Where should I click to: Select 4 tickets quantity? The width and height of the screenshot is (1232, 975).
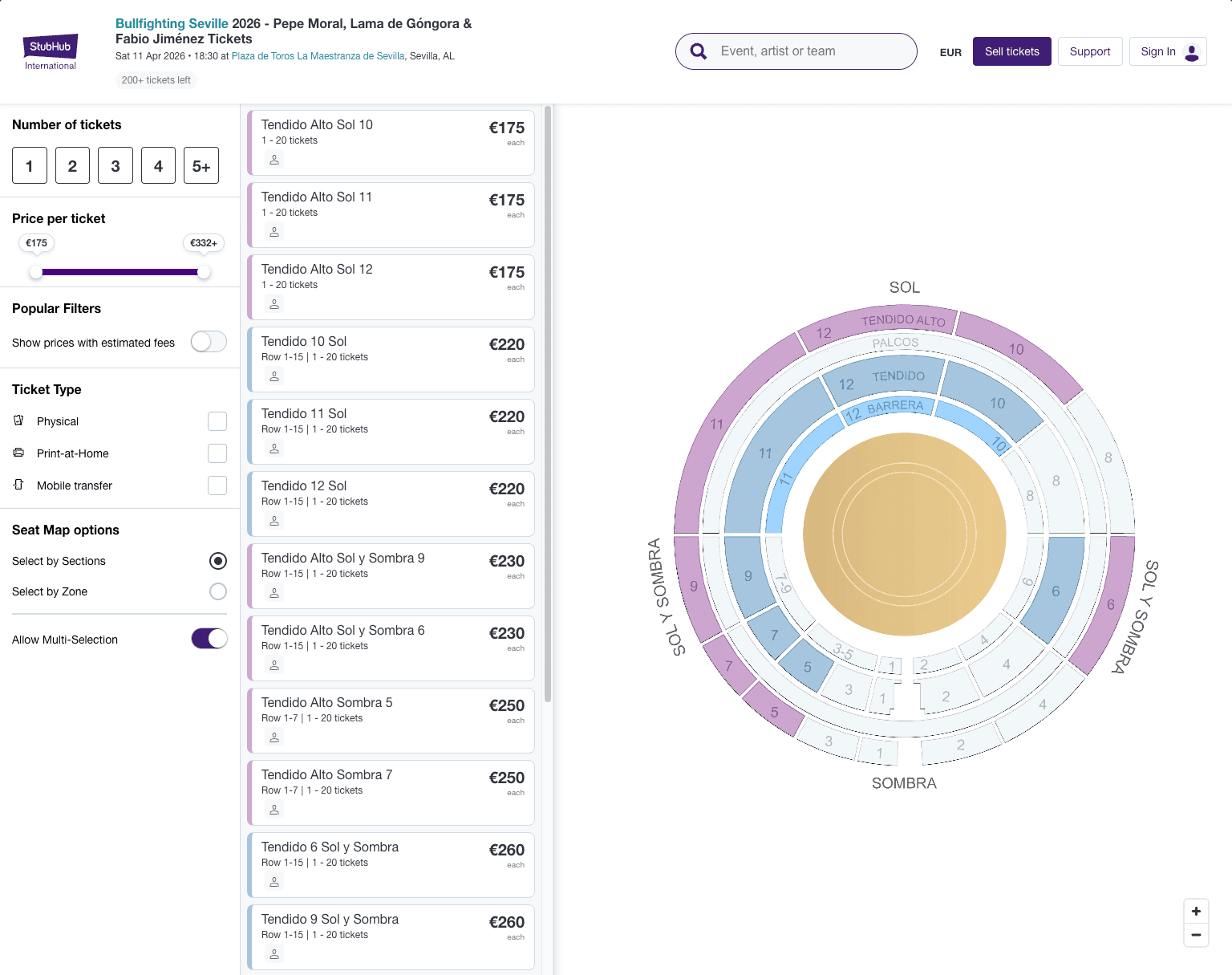tap(158, 165)
